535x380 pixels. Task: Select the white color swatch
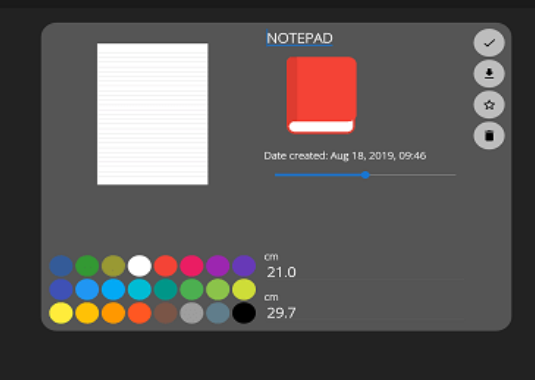[140, 266]
